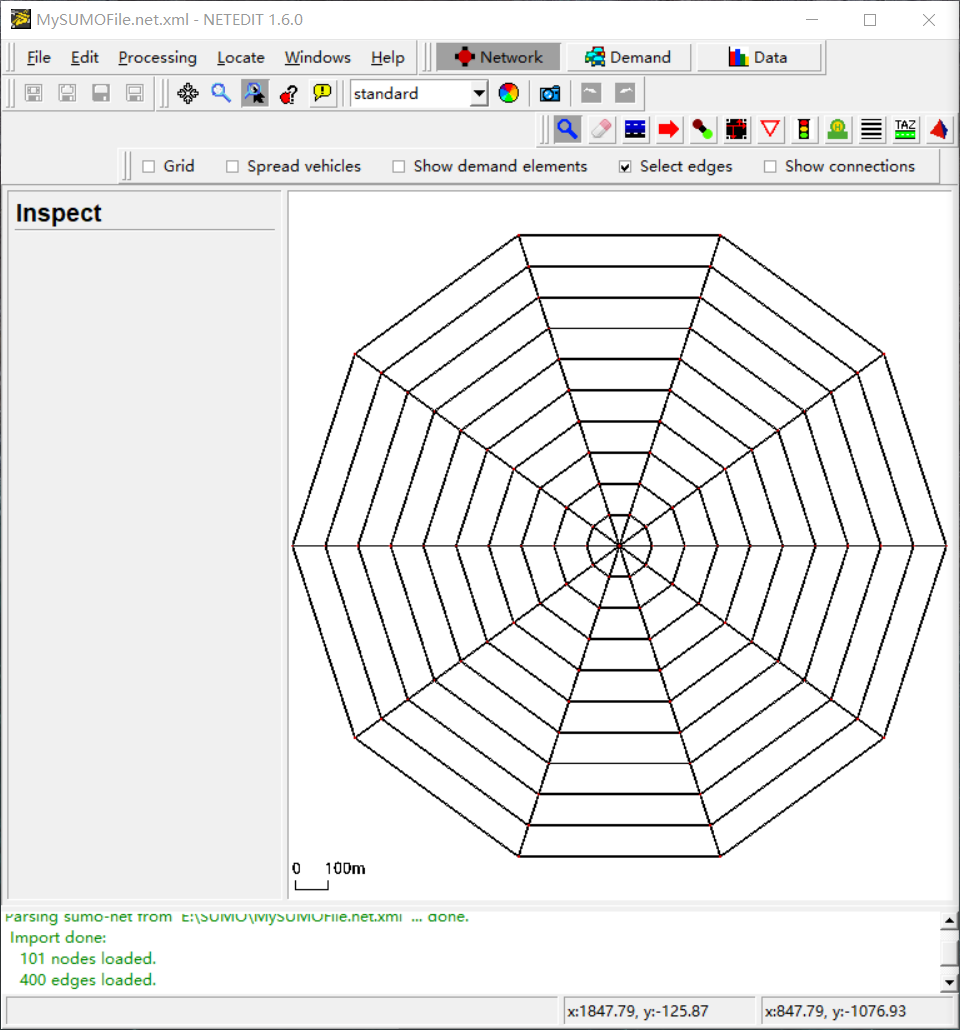The height and width of the screenshot is (1030, 960).
Task: Uncheck the Select edges checkbox
Action: pyautogui.click(x=624, y=166)
